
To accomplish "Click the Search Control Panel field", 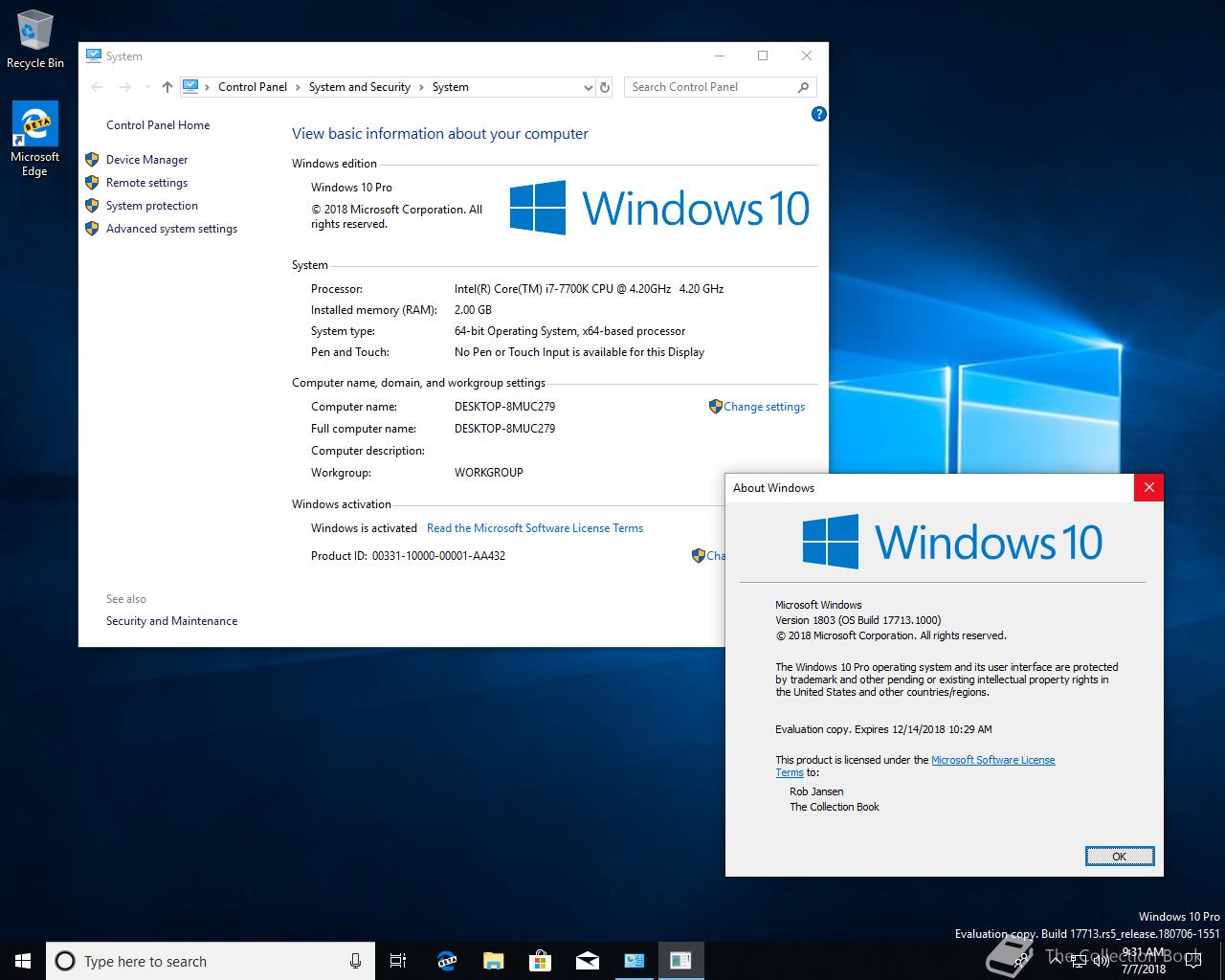I will click(721, 87).
